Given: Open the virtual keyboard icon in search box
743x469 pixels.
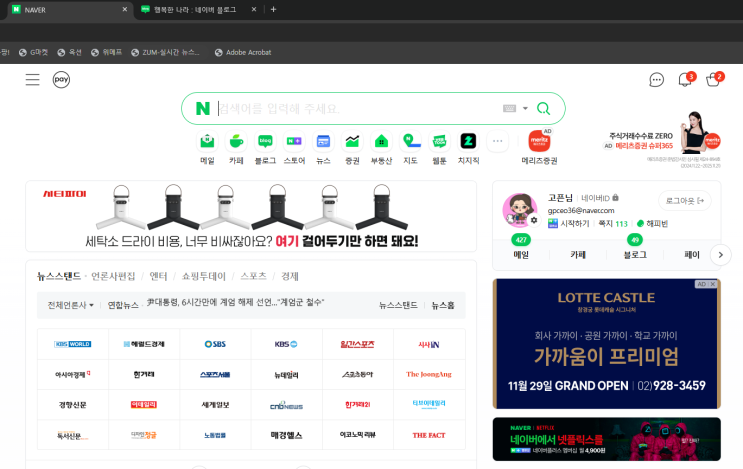Looking at the screenshot, I should 509,108.
